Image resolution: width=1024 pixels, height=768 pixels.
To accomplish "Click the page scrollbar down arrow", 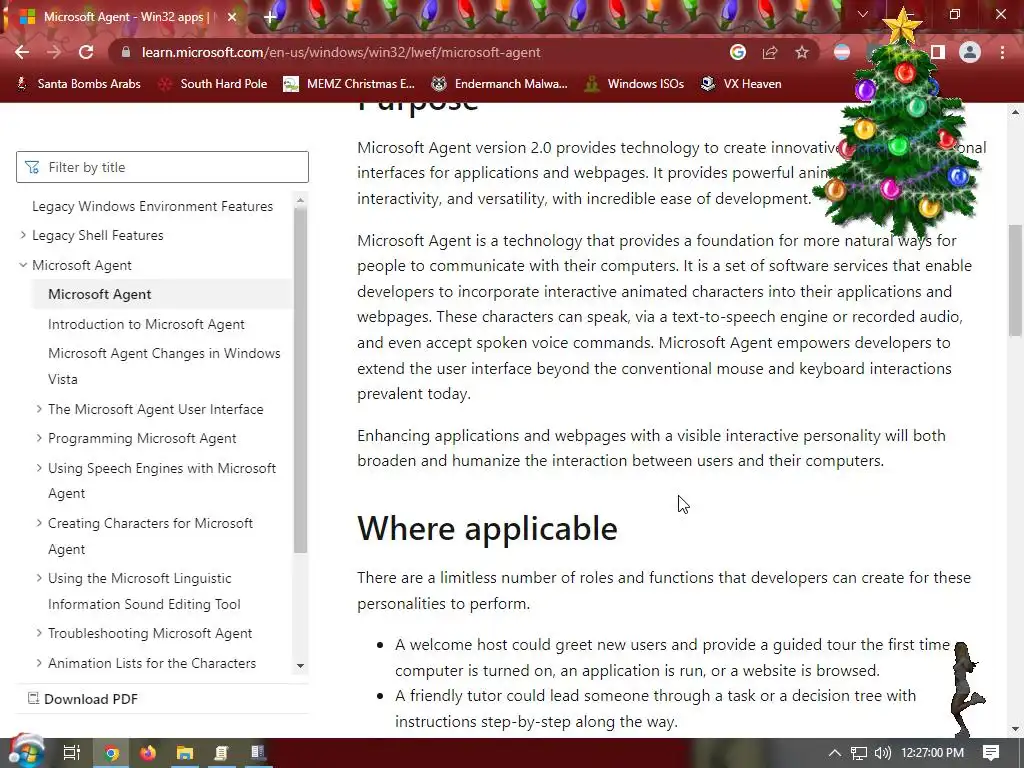I will (1015, 729).
